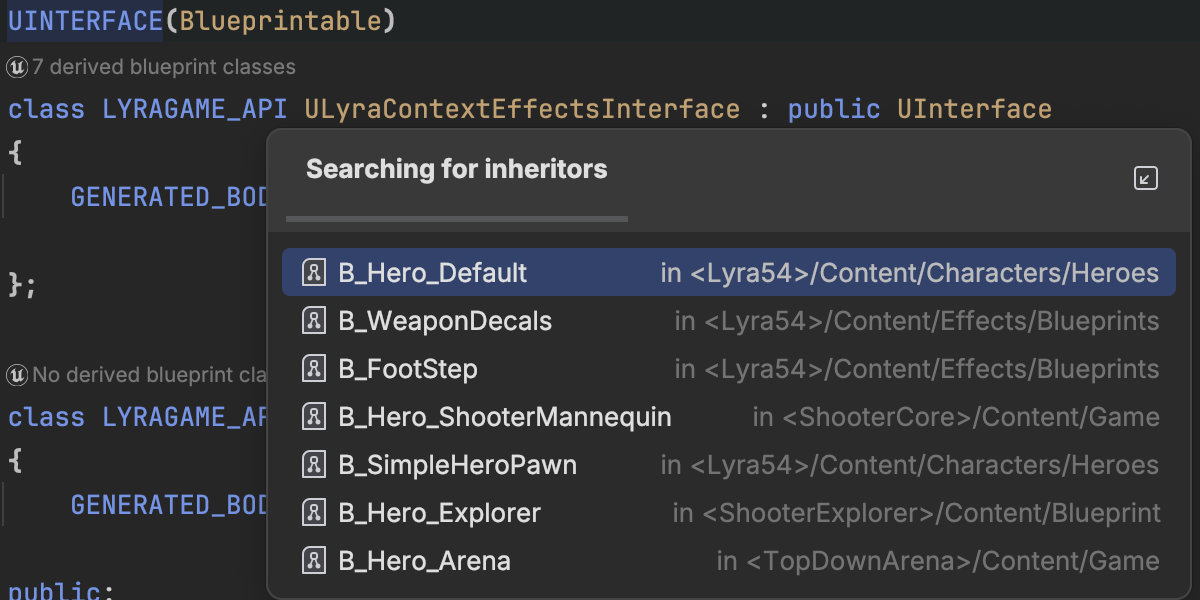1200x600 pixels.
Task: Click the blueprint icon for B_FootStep
Action: [313, 368]
